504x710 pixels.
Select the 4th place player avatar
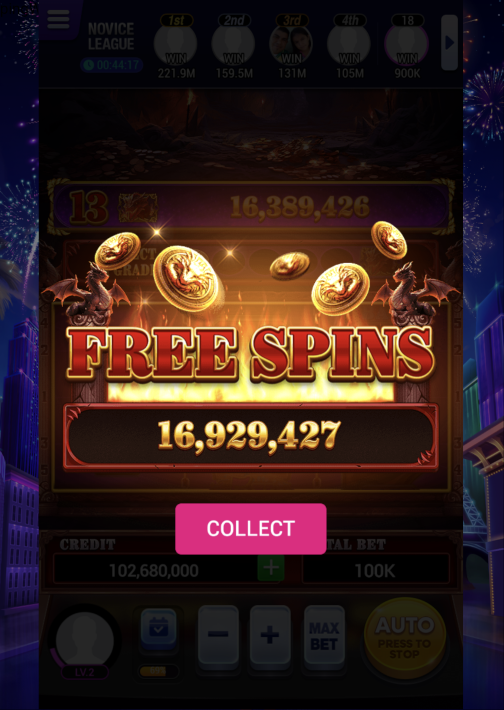pyautogui.click(x=349, y=45)
